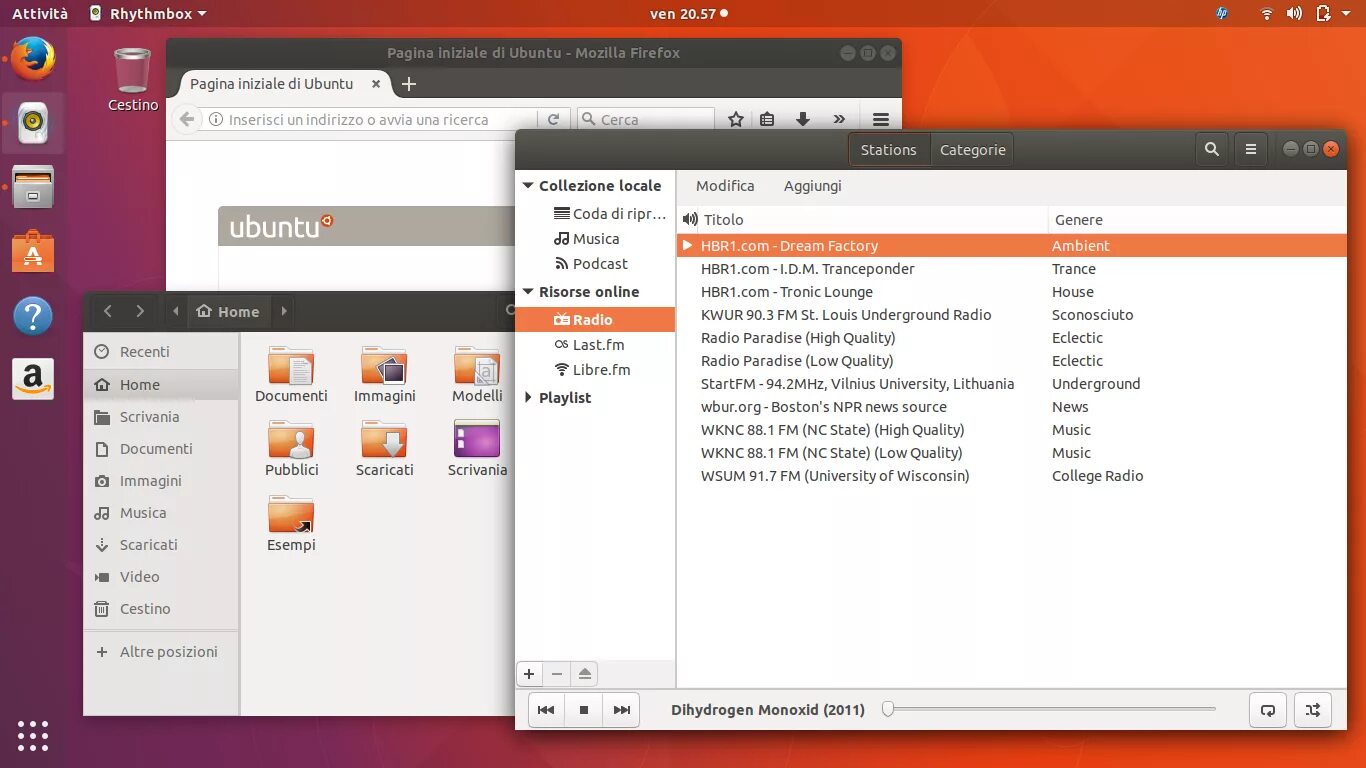Close the Pagina iniziale di Ubuntu tab

pos(376,84)
